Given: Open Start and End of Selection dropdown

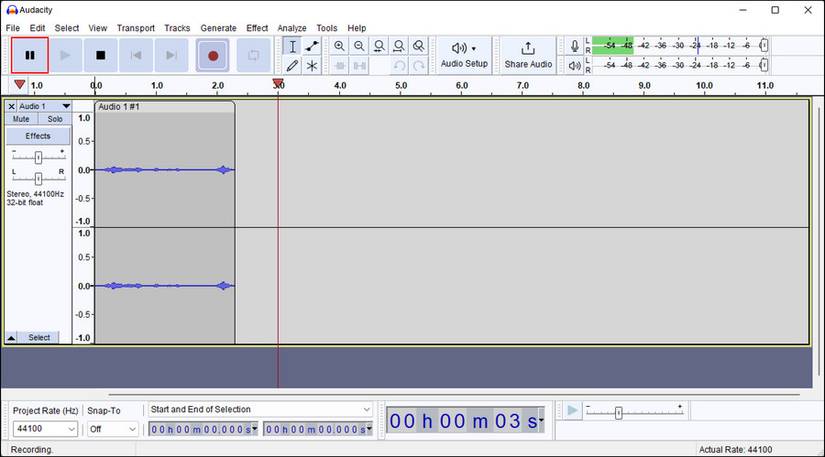Looking at the screenshot, I should point(260,409).
